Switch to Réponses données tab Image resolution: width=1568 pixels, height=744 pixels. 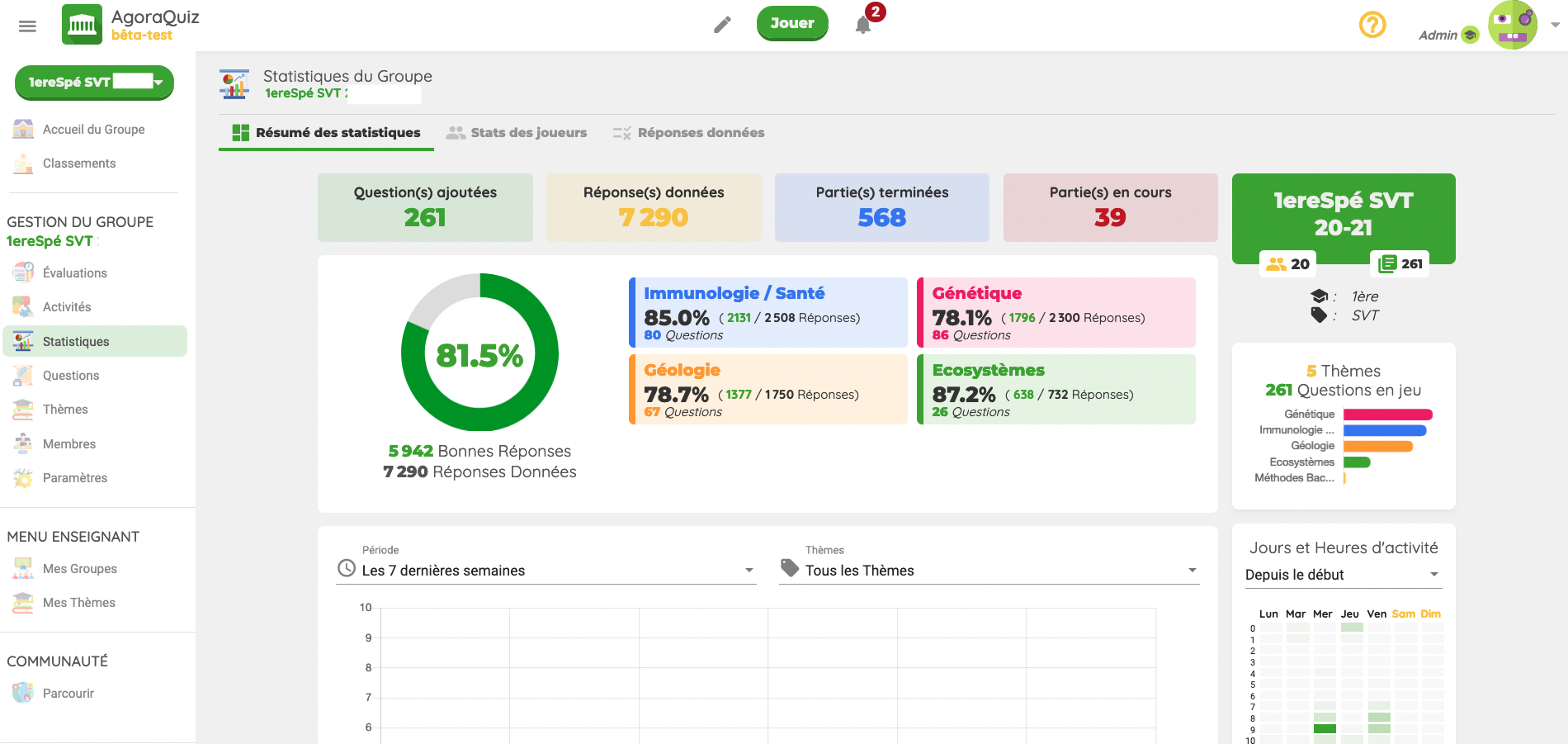[688, 133]
